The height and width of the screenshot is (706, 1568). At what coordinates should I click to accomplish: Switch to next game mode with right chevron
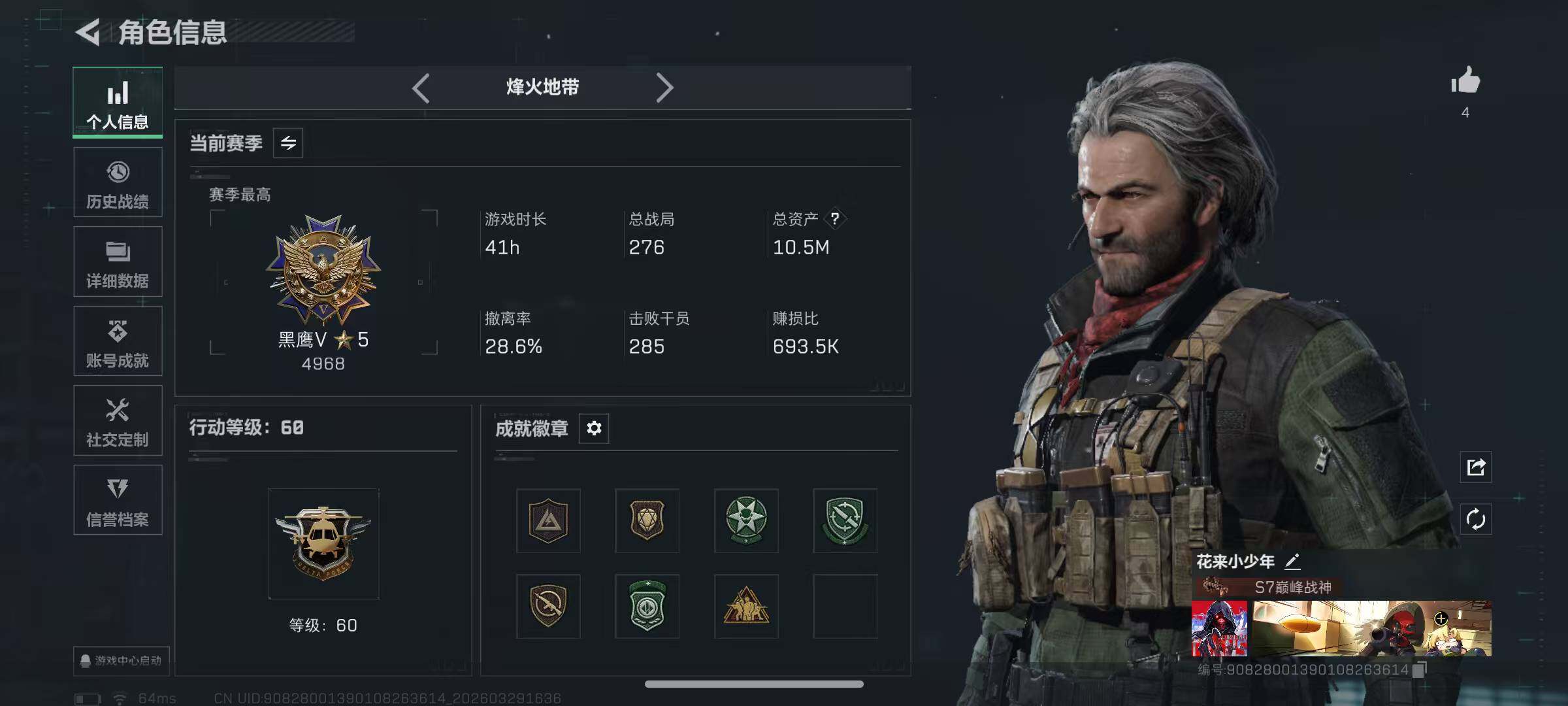664,88
